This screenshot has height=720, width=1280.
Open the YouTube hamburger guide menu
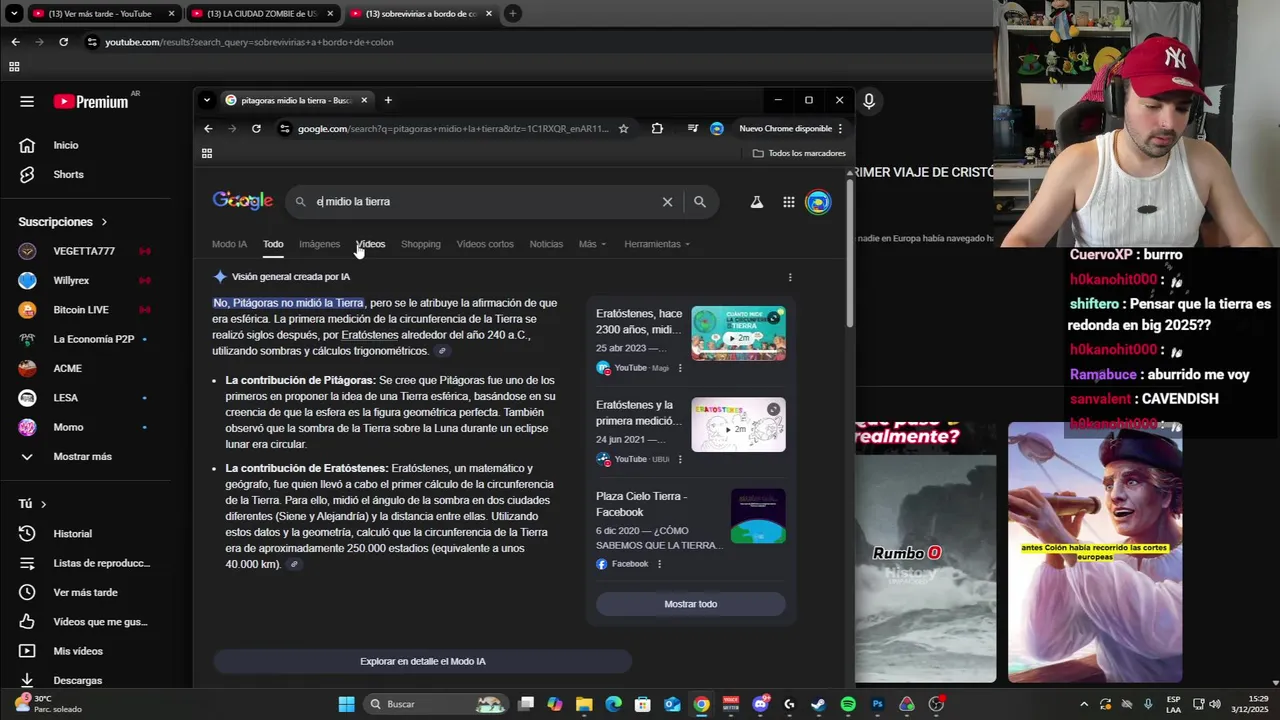pos(27,101)
